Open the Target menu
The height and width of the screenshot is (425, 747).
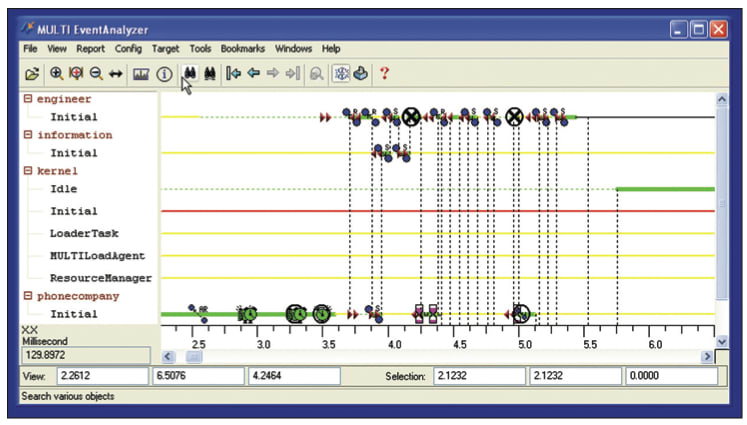pos(165,49)
